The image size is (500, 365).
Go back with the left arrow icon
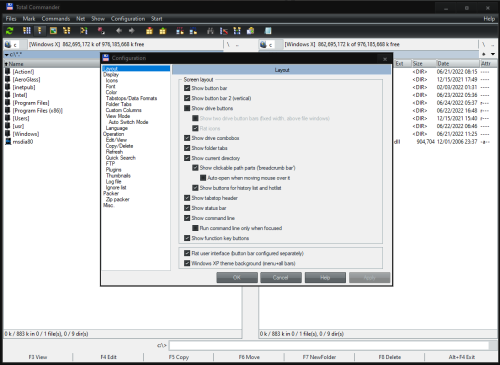pyautogui.click(x=119, y=31)
